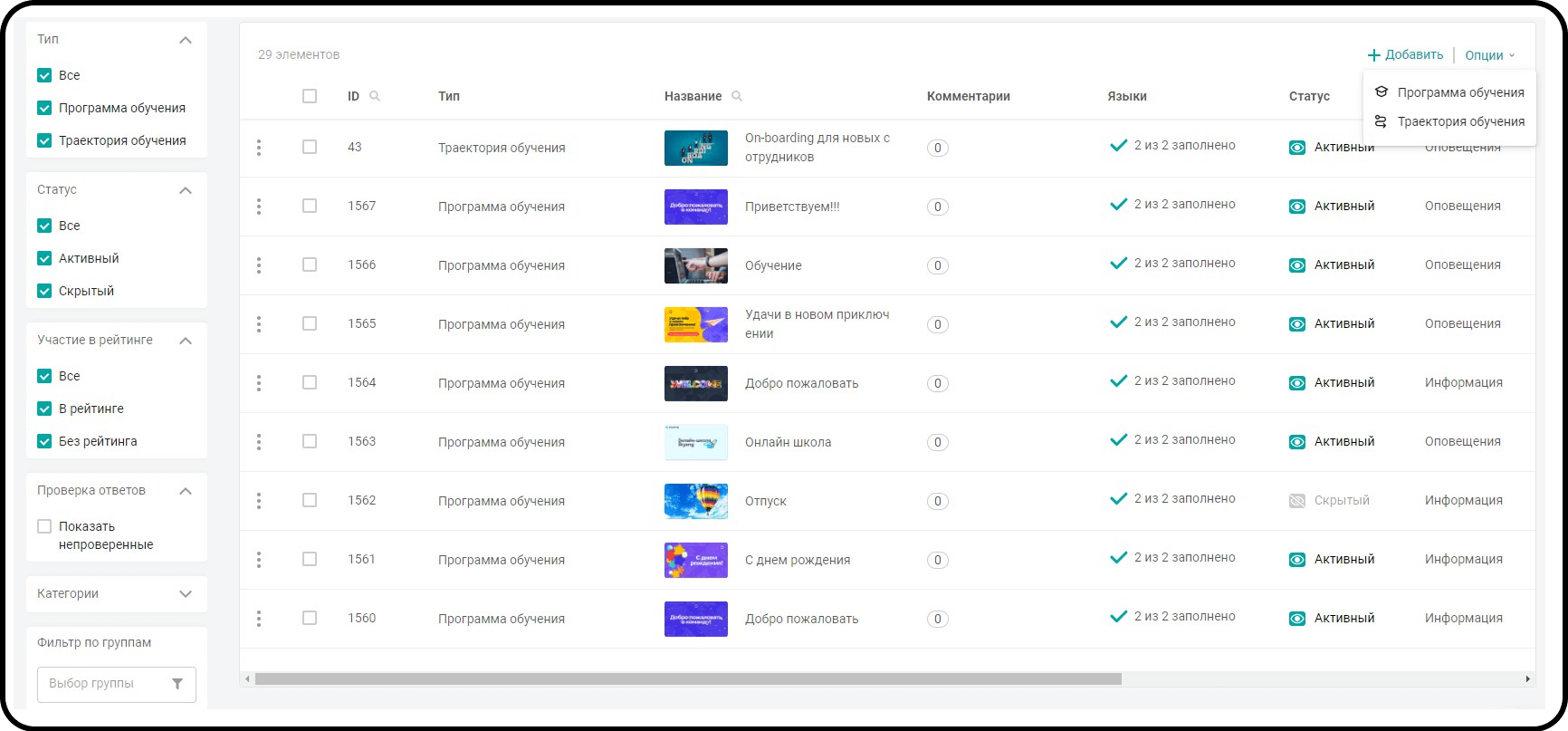The width and height of the screenshot is (1568, 731).
Task: Click the search icon beside Название header
Action: click(x=737, y=96)
